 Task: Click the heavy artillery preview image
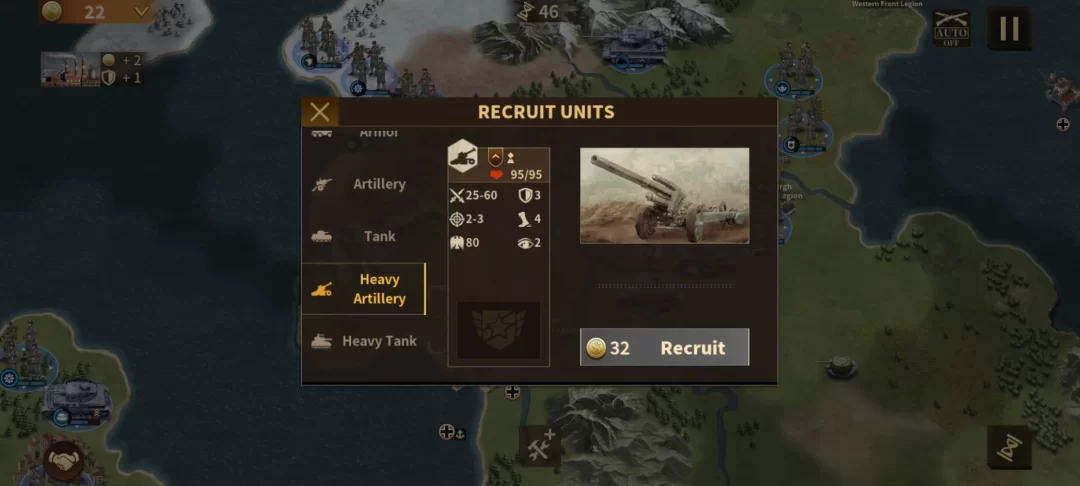tap(664, 196)
